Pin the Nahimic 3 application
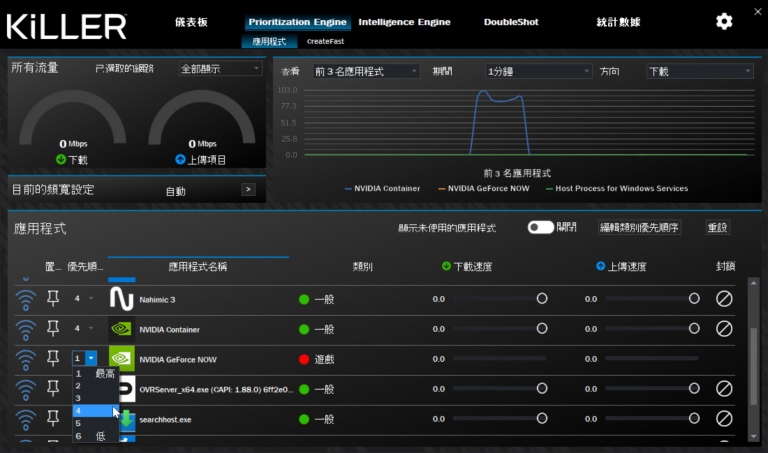768x453 pixels. point(53,298)
